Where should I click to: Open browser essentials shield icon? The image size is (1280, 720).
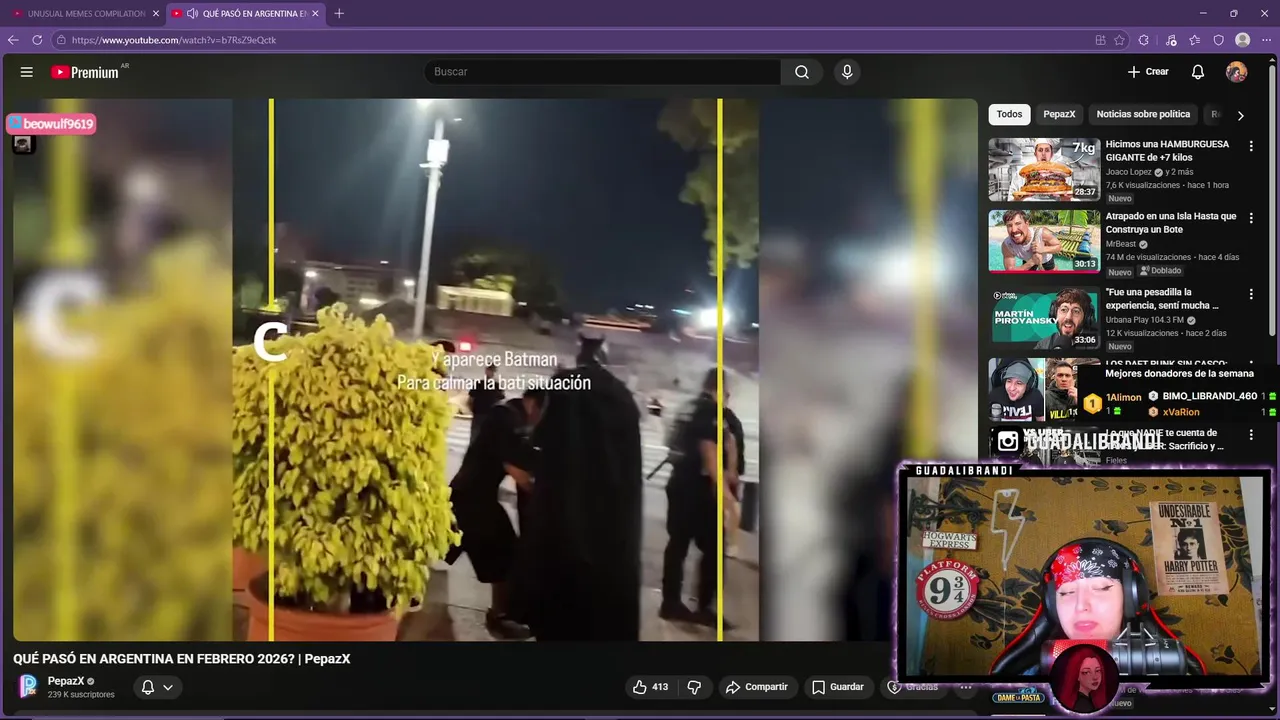(x=1218, y=40)
